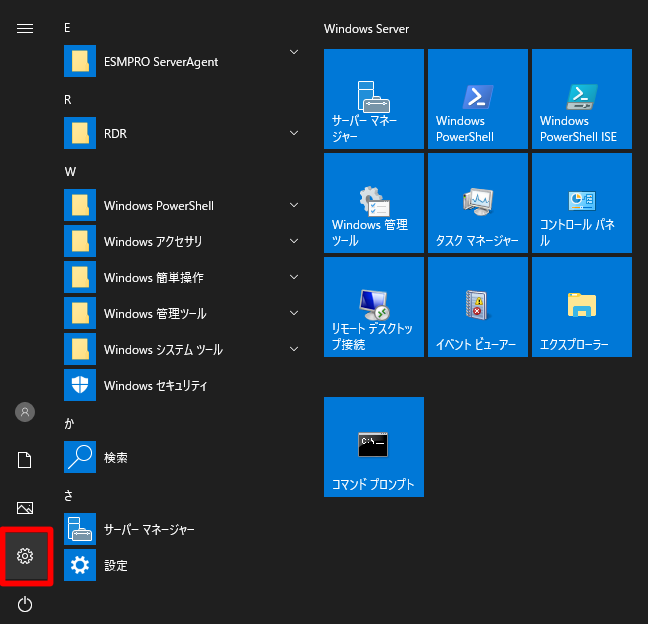
Task: Click the Windows 簡単操作 label text
Action: pos(154,277)
